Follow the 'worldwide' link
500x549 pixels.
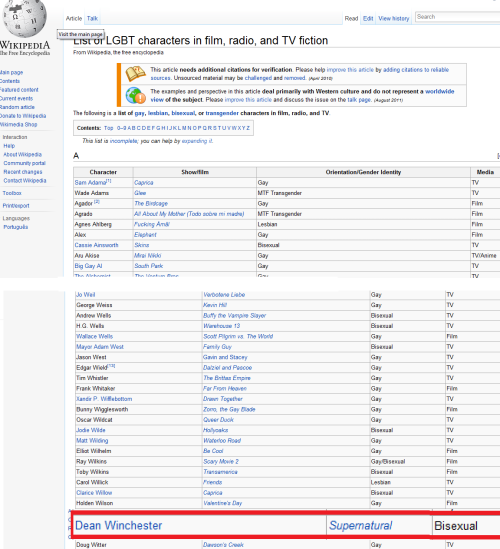point(439,91)
